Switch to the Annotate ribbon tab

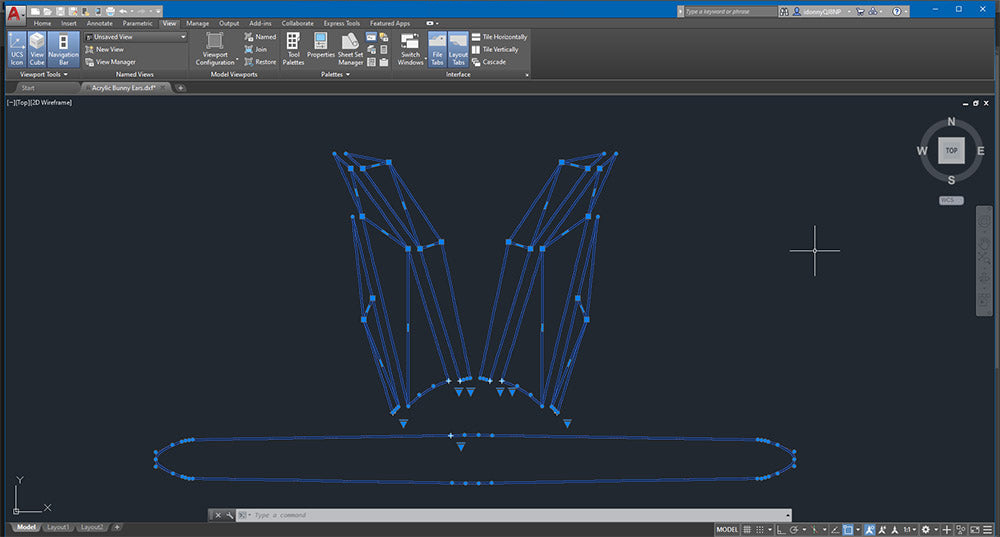99,23
